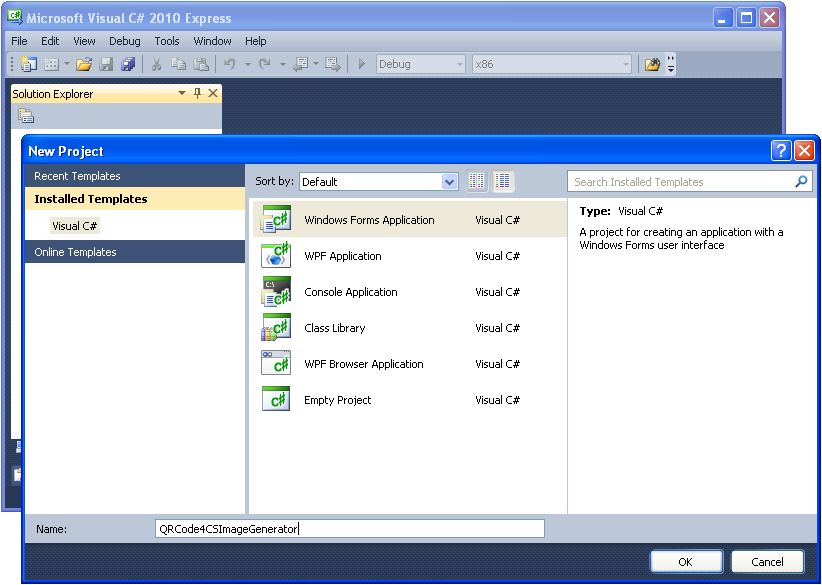The image size is (822, 585).
Task: Click the Solution Explorer Properties icon
Action: [x=26, y=116]
